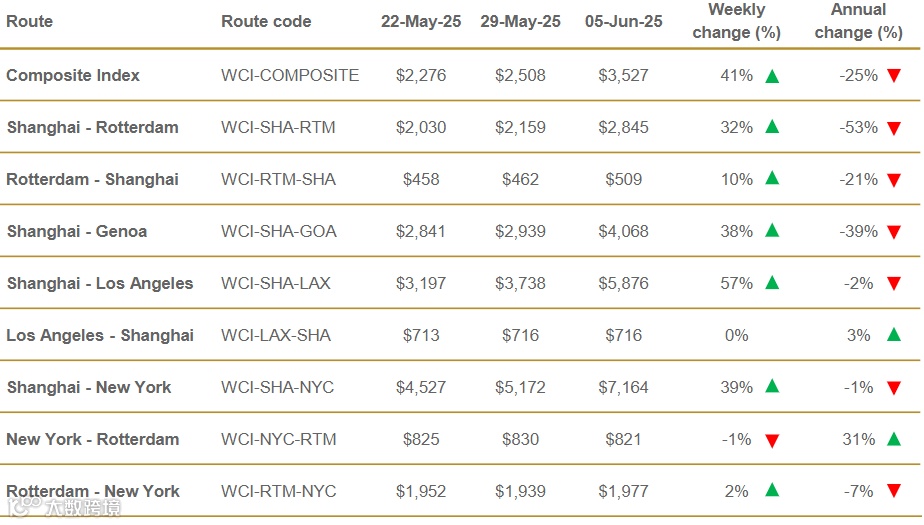Click red down arrow beside Shanghai - Genoa -39%
Viewport: 924px width, 525px height.
(x=893, y=232)
